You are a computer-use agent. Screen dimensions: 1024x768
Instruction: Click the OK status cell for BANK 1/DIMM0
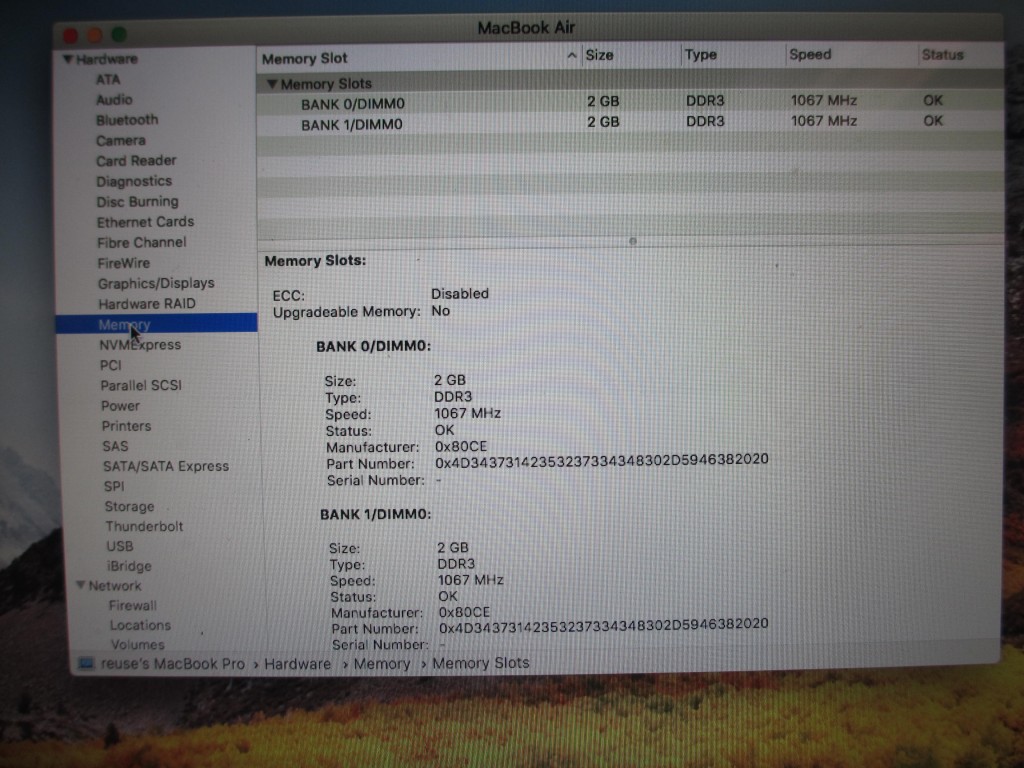[933, 121]
